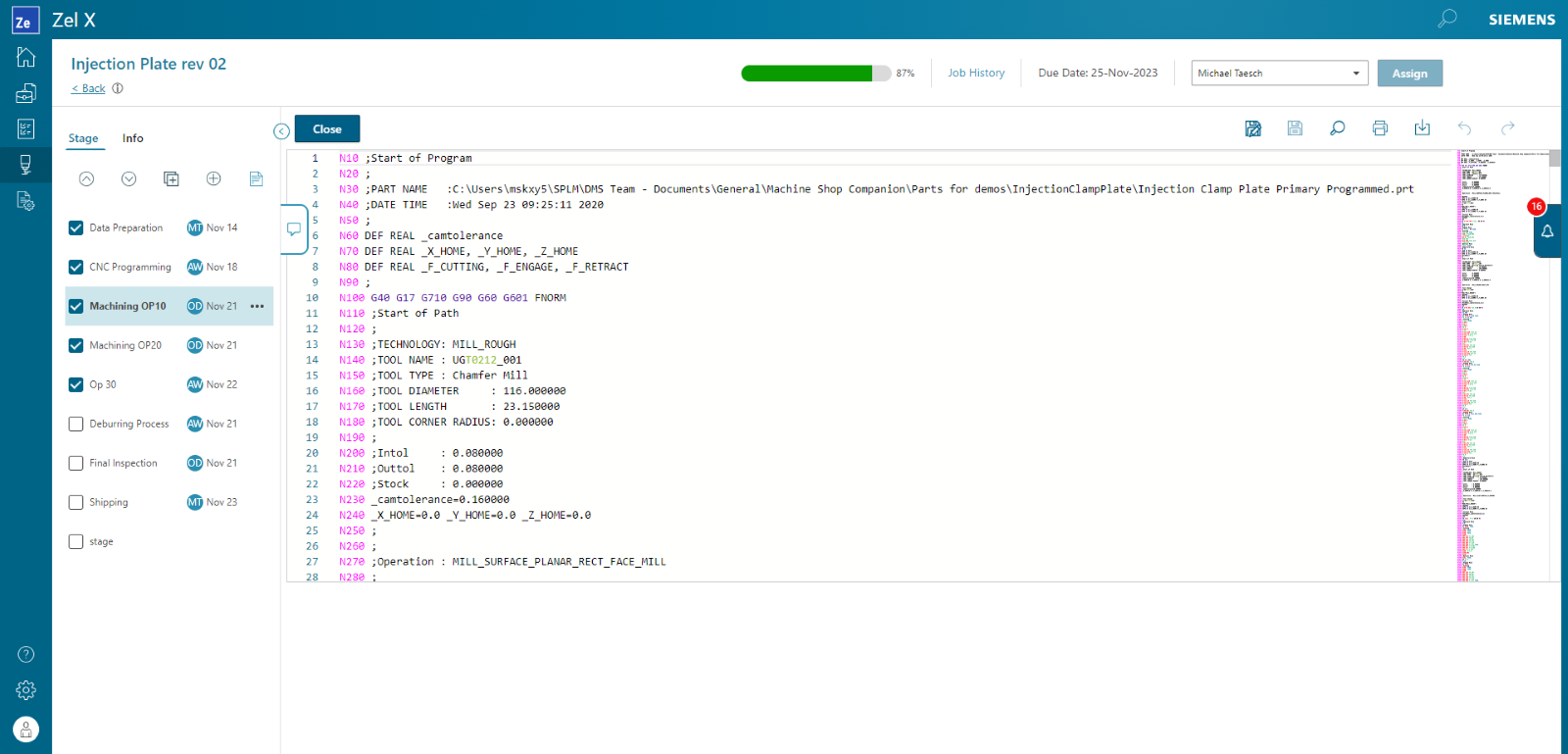Click the comment bubble icon

click(293, 229)
